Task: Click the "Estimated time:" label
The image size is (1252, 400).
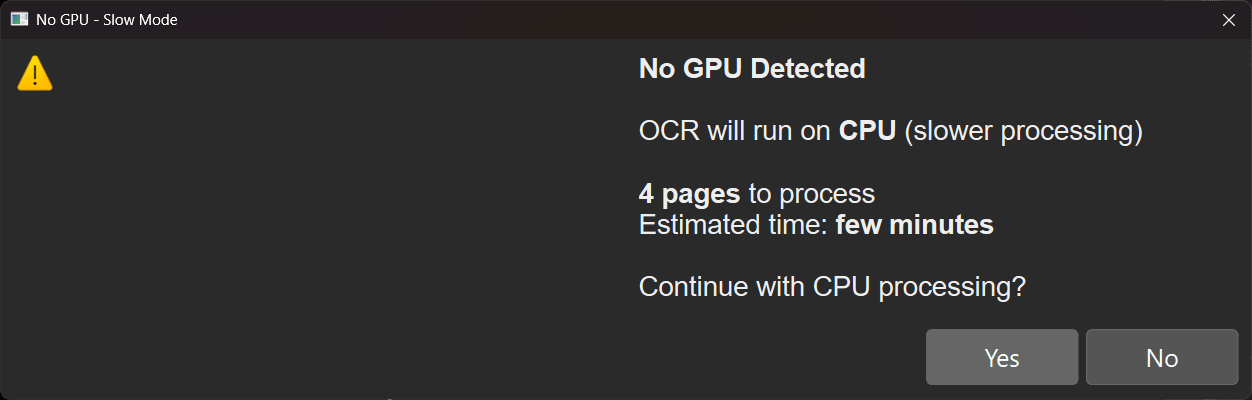Action: (733, 225)
